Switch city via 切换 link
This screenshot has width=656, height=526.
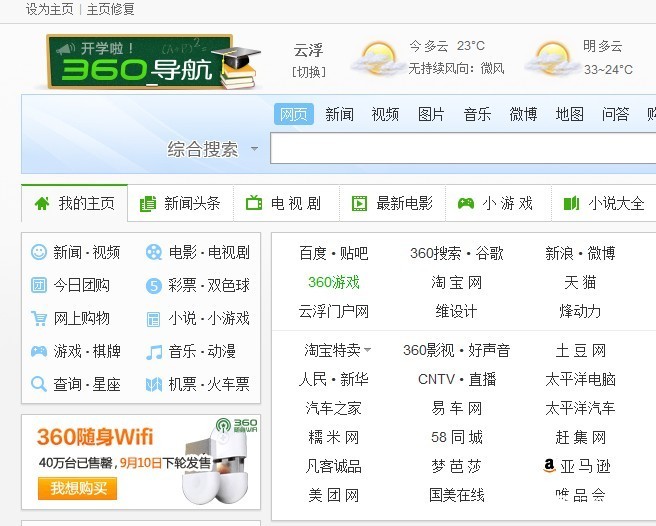coord(308,72)
